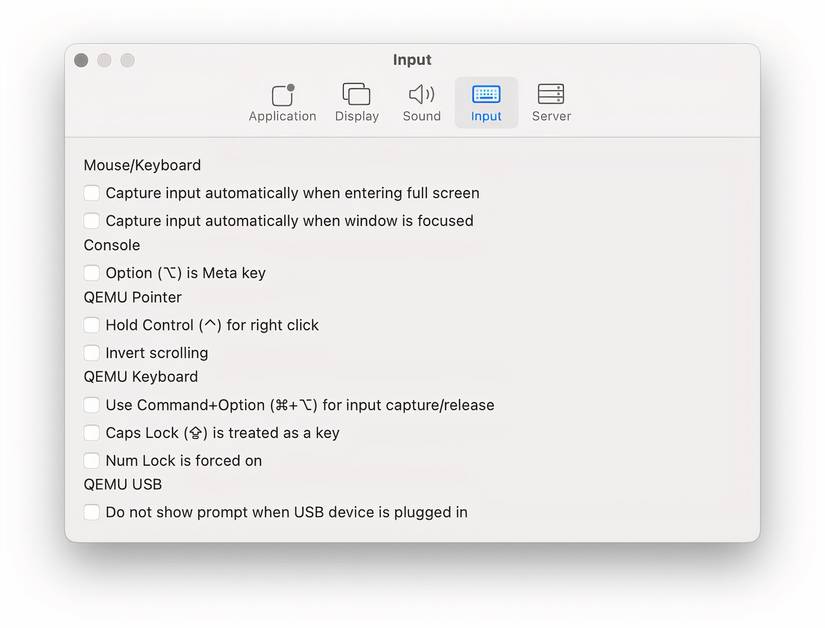
Task: Click the Mouse/Keyboard section heading
Action: pos(142,165)
